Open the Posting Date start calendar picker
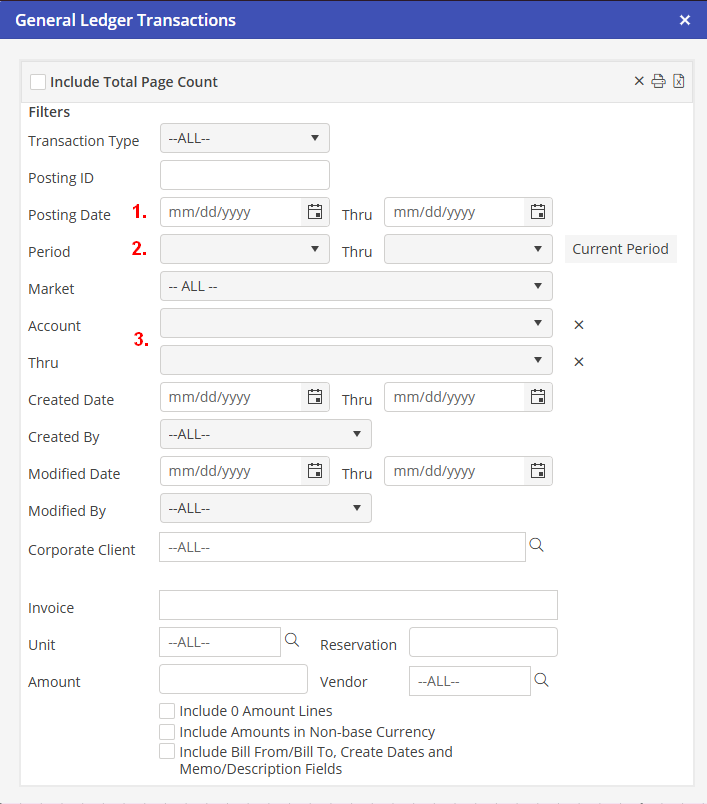 click(x=315, y=212)
